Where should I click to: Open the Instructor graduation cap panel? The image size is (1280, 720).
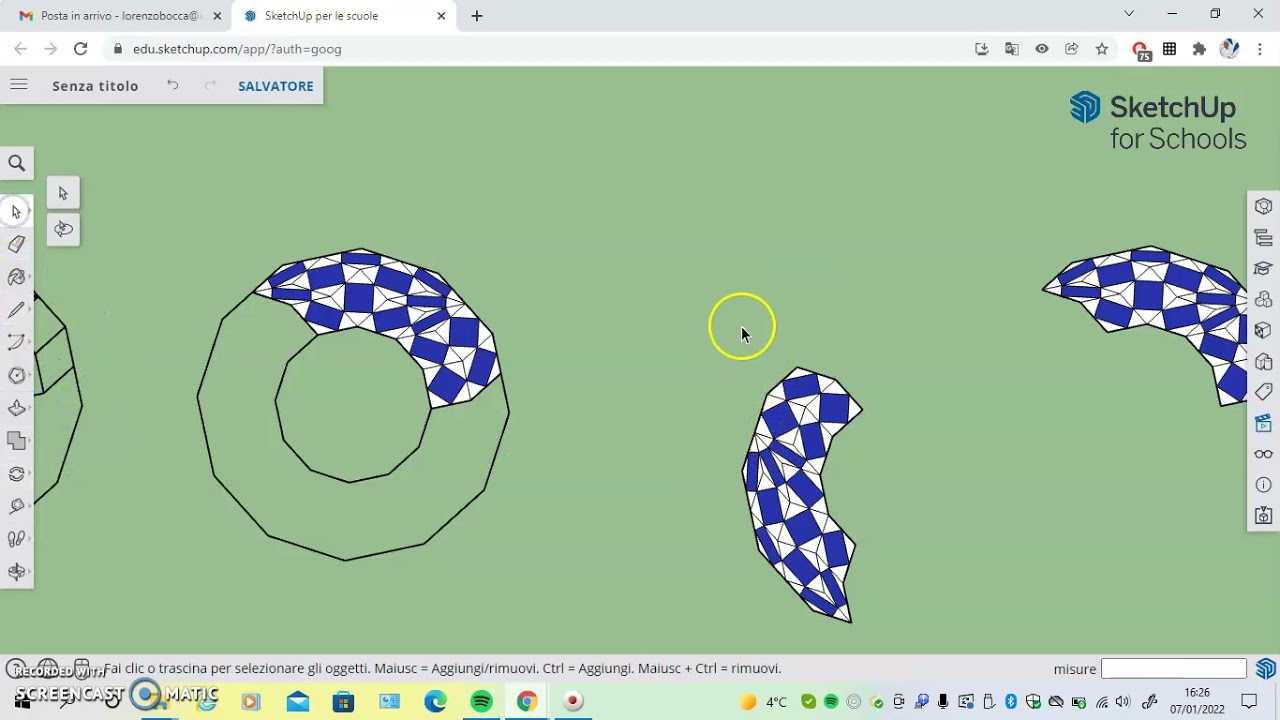(x=1264, y=268)
